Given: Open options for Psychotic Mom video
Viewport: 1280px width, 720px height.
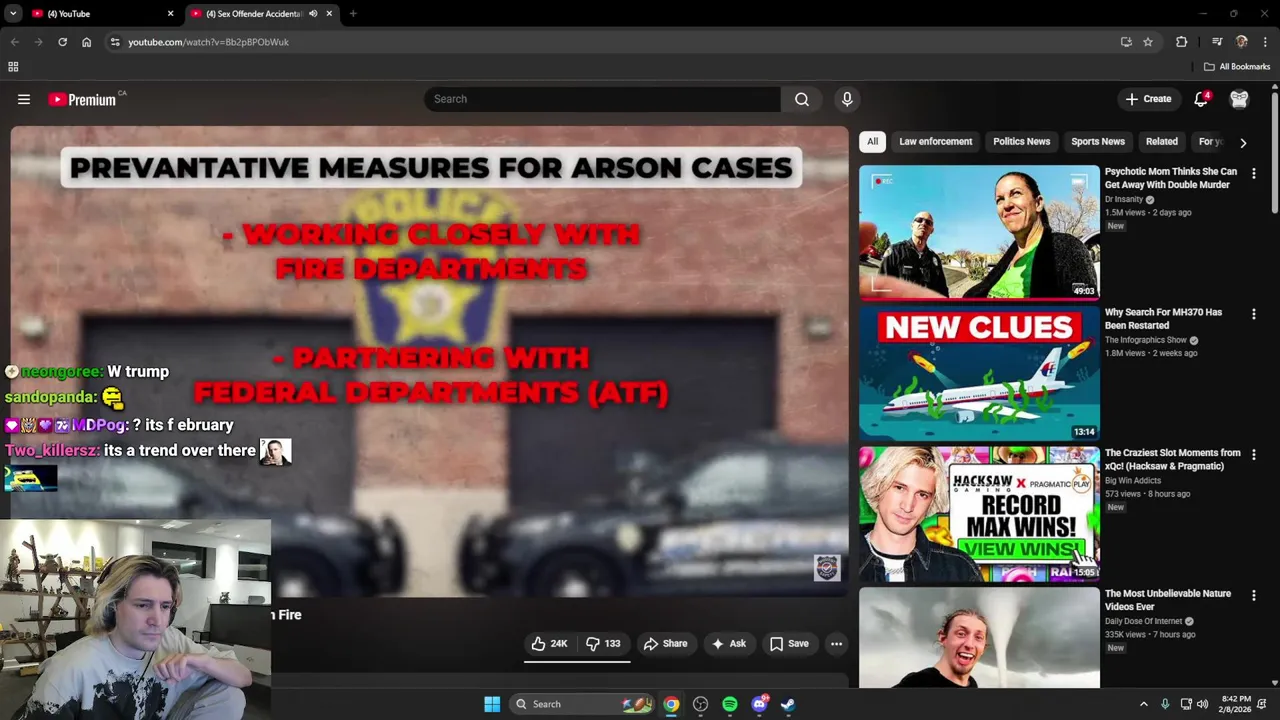Looking at the screenshot, I should click(x=1253, y=173).
